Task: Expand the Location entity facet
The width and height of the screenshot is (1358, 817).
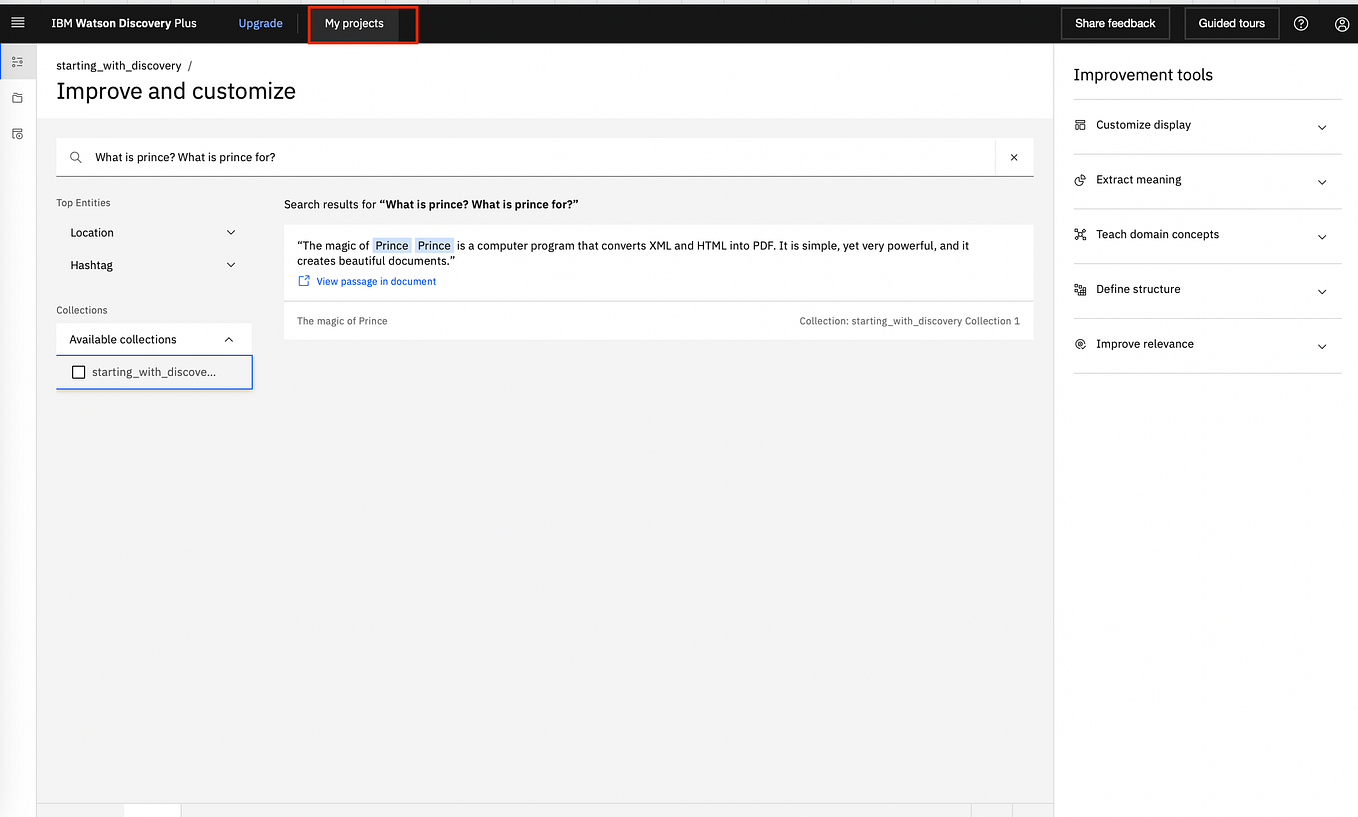Action: 154,233
